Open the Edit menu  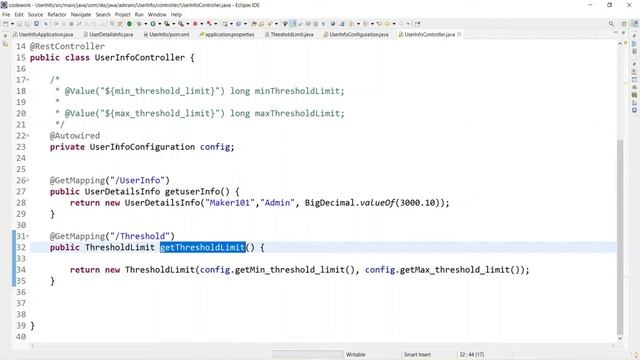(19, 14)
